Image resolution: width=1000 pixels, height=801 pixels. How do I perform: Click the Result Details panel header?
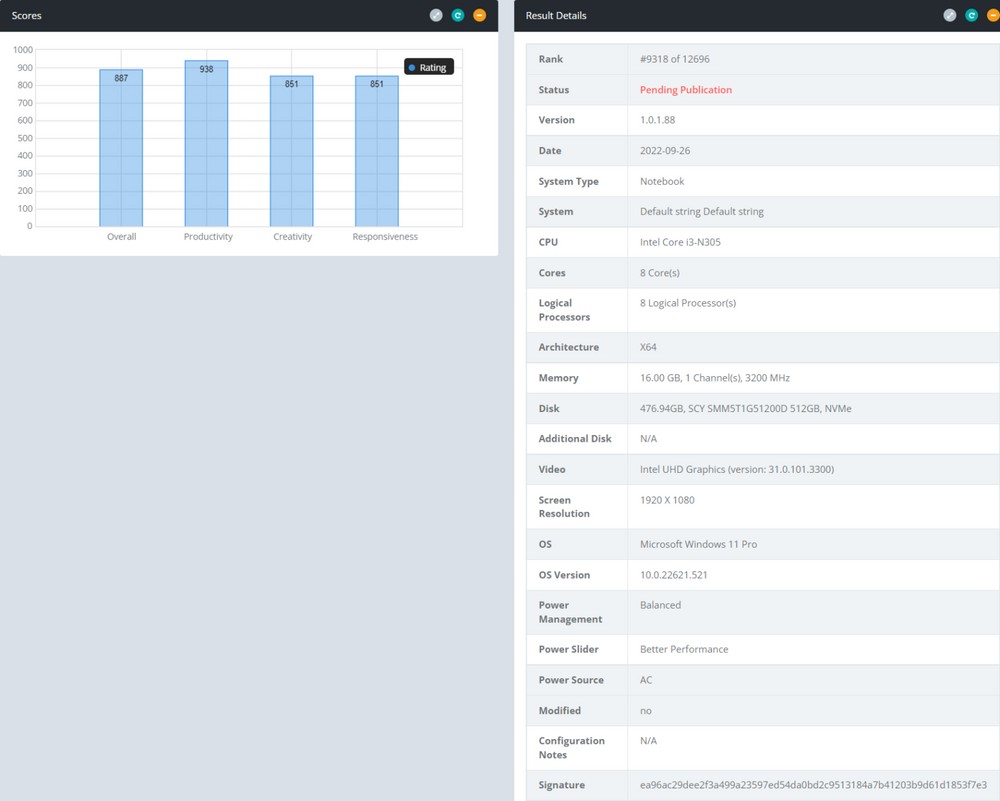pos(556,16)
